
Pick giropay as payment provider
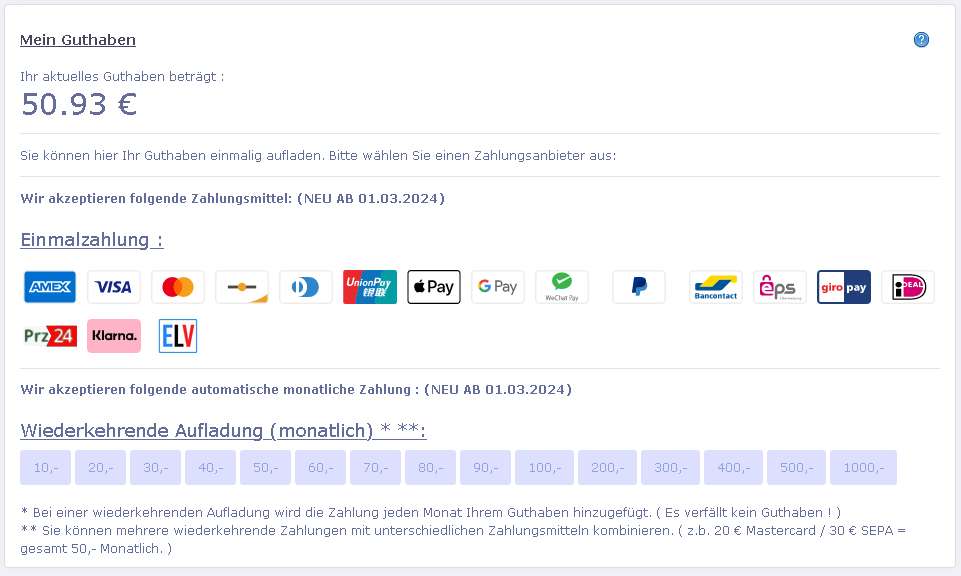tap(844, 287)
